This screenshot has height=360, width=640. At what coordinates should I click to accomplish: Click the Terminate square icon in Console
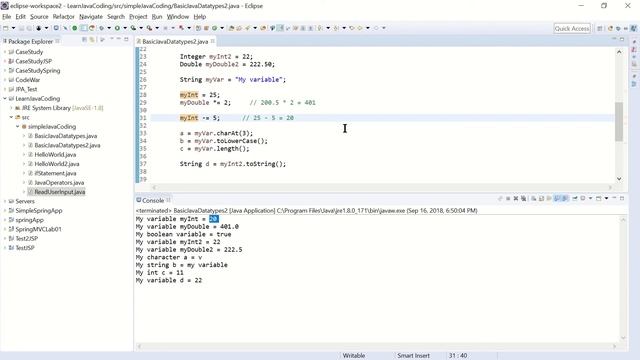tap(508, 198)
